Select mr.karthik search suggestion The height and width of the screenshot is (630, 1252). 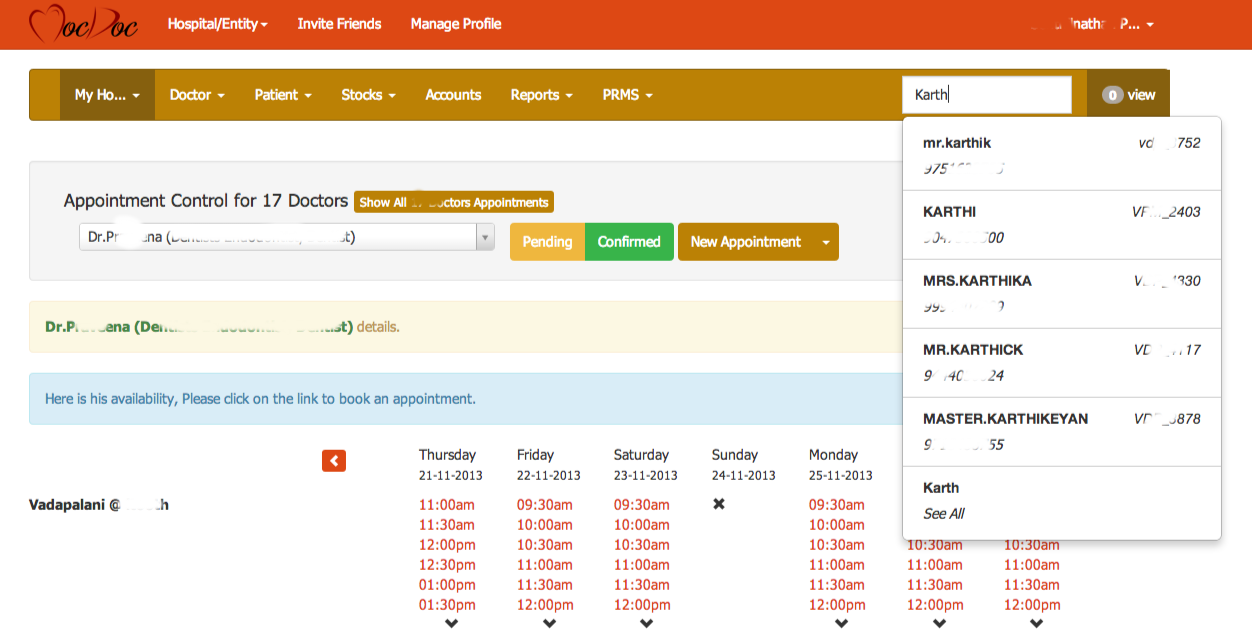tap(1061, 156)
